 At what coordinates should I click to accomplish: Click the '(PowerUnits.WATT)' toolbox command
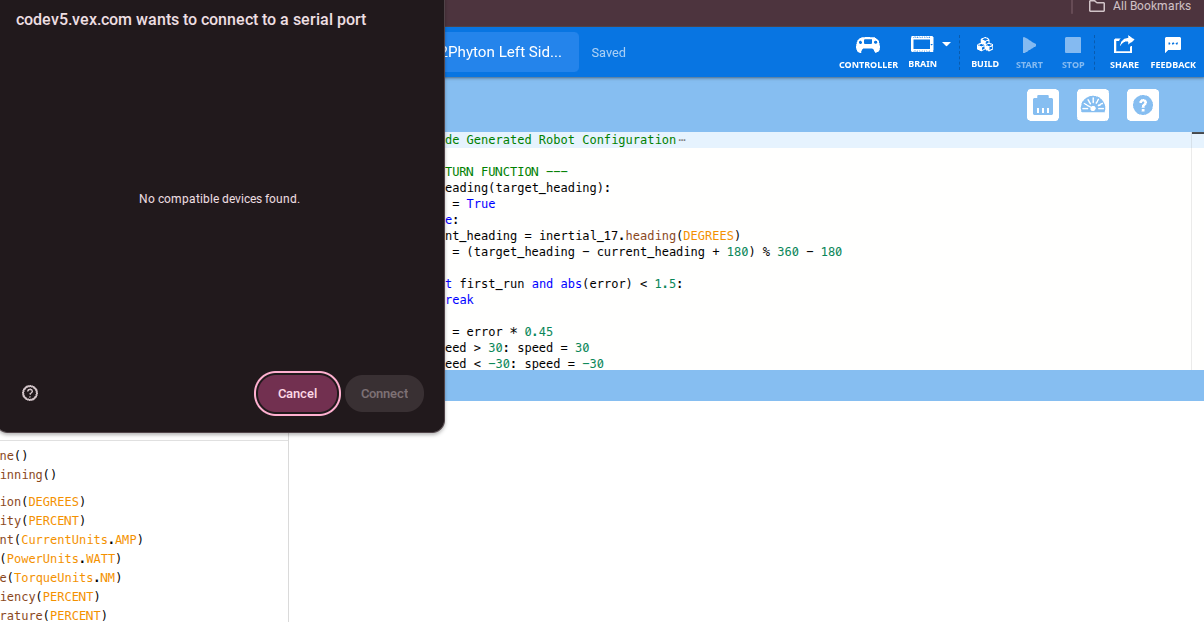[x=60, y=558]
